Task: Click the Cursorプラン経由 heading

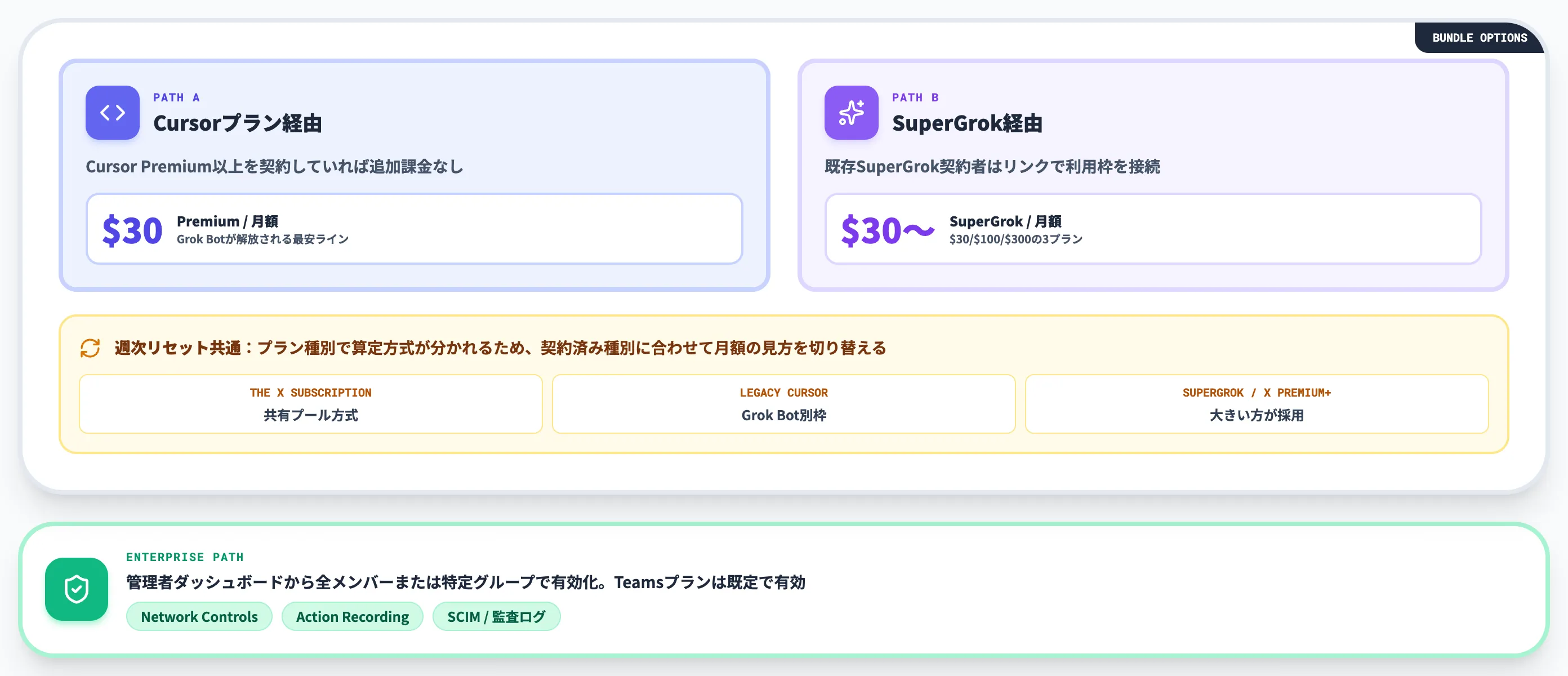Action: click(x=237, y=123)
